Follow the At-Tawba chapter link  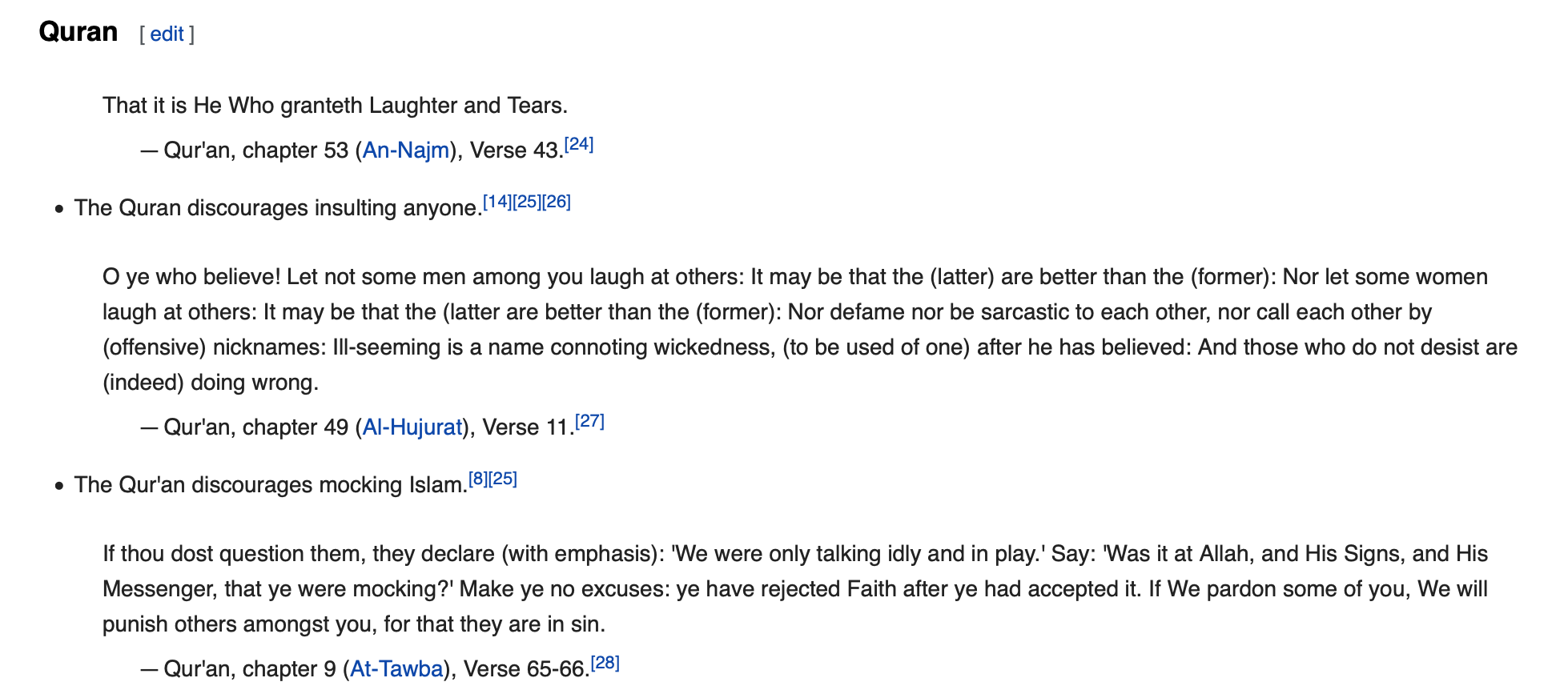(x=396, y=669)
